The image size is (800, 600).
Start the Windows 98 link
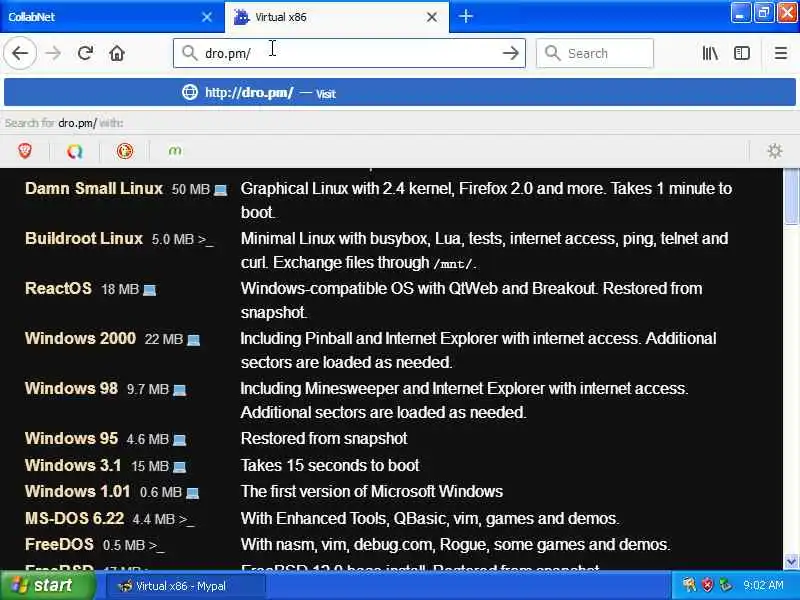pyautogui.click(x=71, y=389)
